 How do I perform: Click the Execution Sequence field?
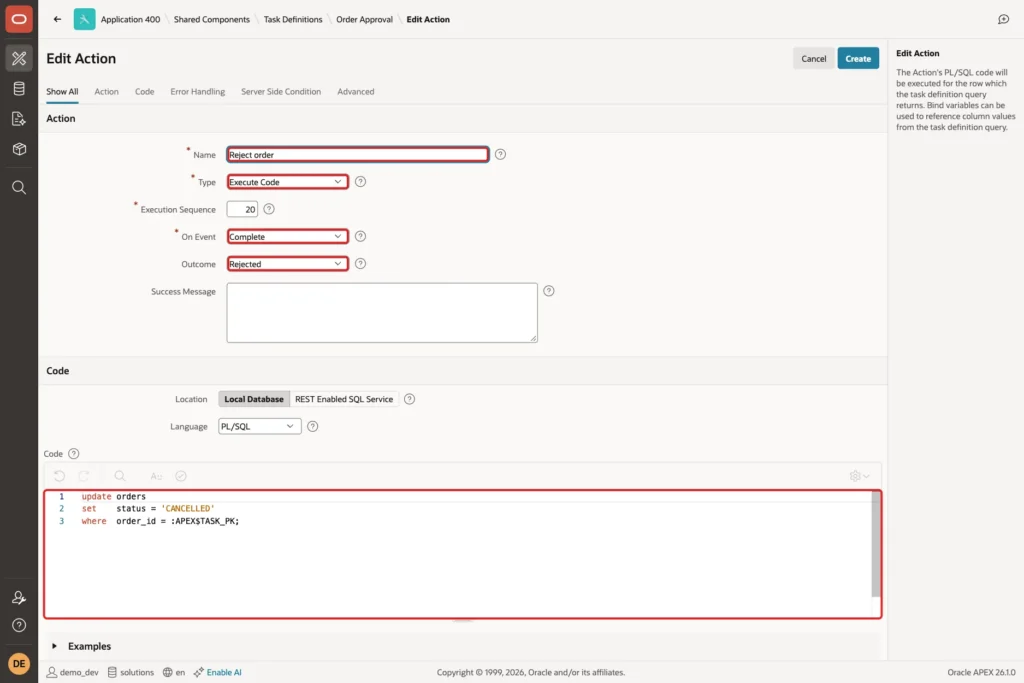click(x=242, y=209)
